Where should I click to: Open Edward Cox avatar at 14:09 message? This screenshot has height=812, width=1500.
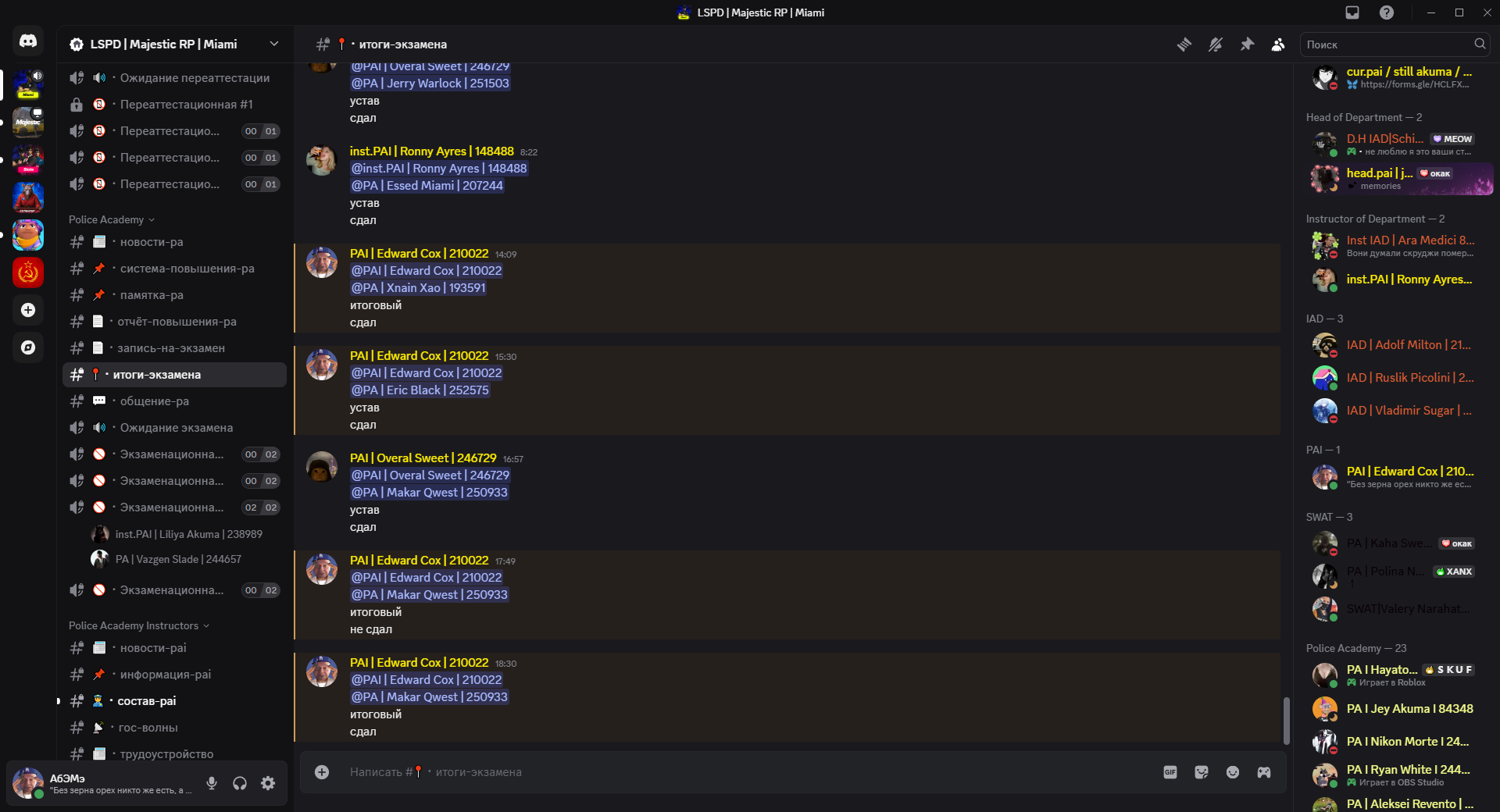pos(322,263)
